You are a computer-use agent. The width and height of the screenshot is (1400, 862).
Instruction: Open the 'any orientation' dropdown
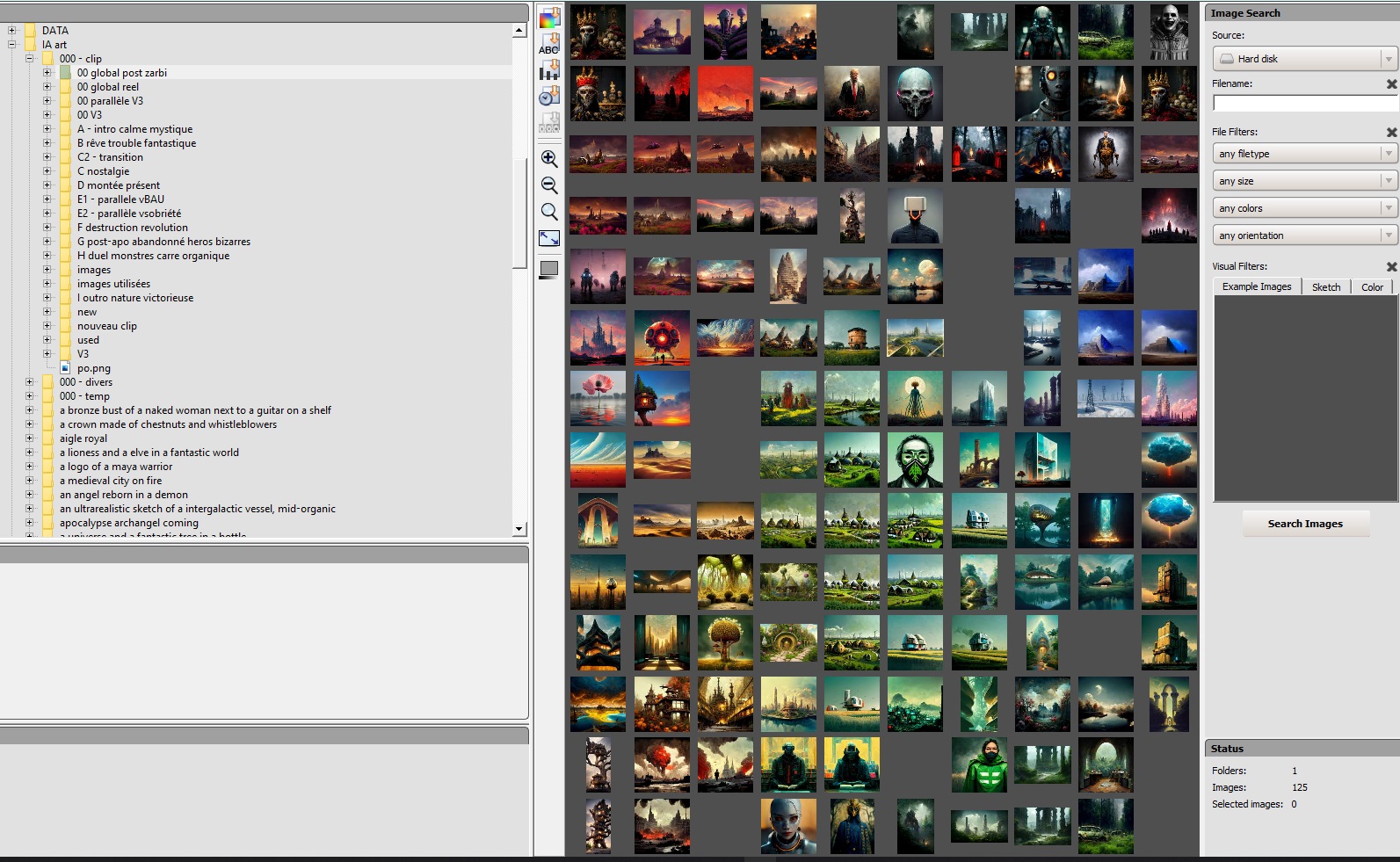[x=1304, y=235]
